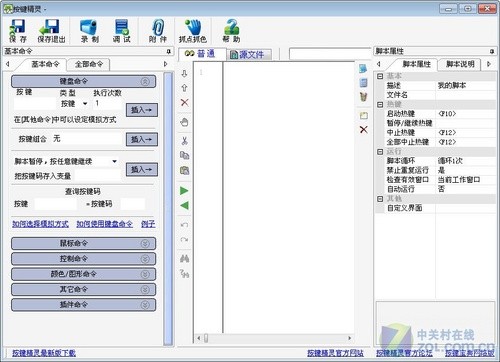Select the hand tool icon
Viewport: 500px width, 362px height.
pyautogui.click(x=184, y=122)
